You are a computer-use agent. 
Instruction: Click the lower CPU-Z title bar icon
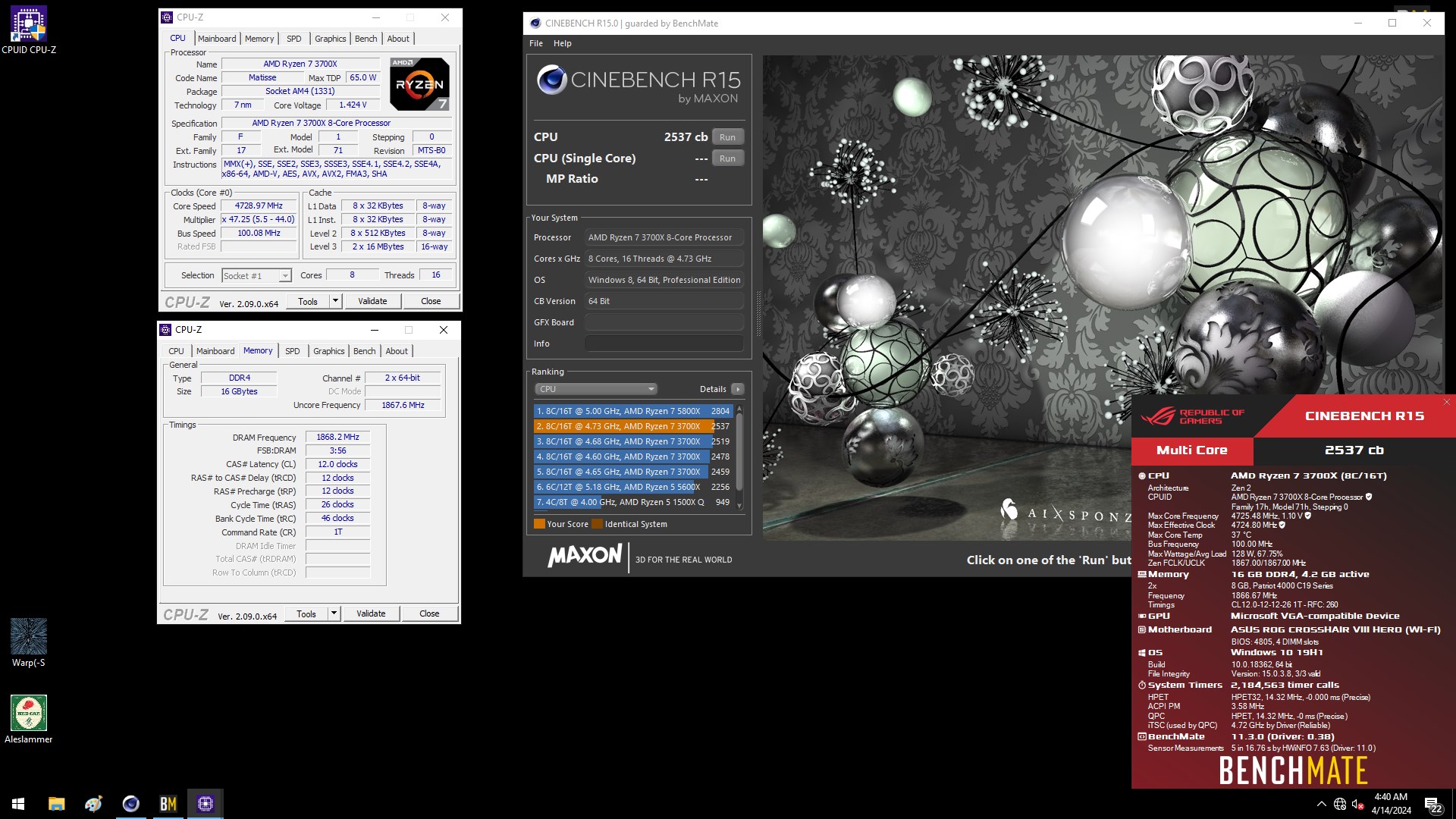(x=165, y=329)
